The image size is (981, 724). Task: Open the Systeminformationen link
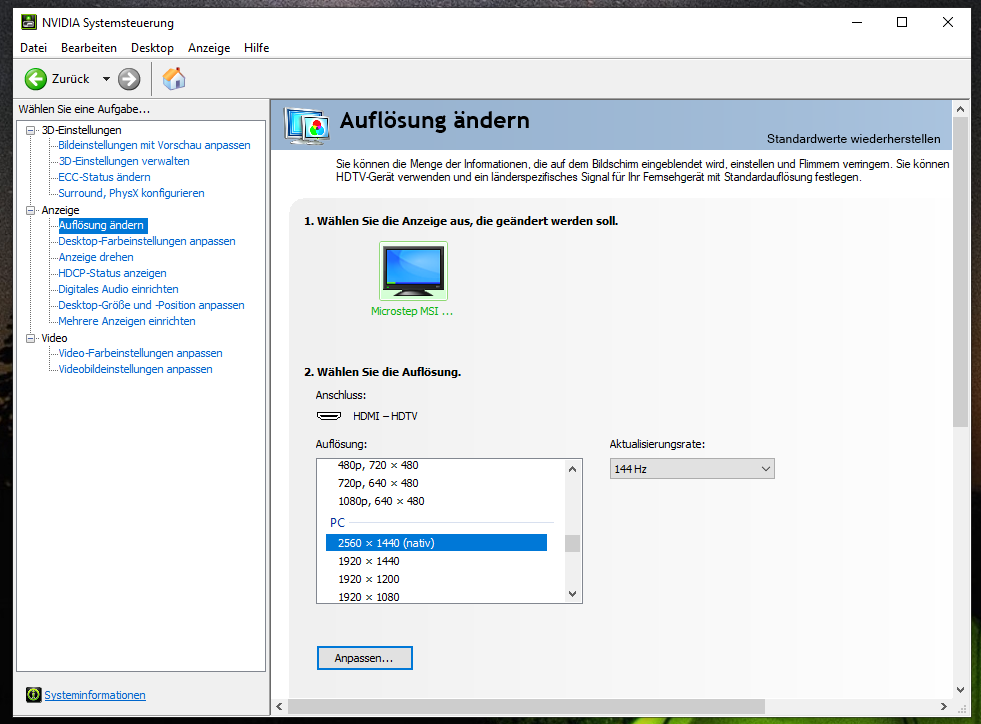pos(95,695)
